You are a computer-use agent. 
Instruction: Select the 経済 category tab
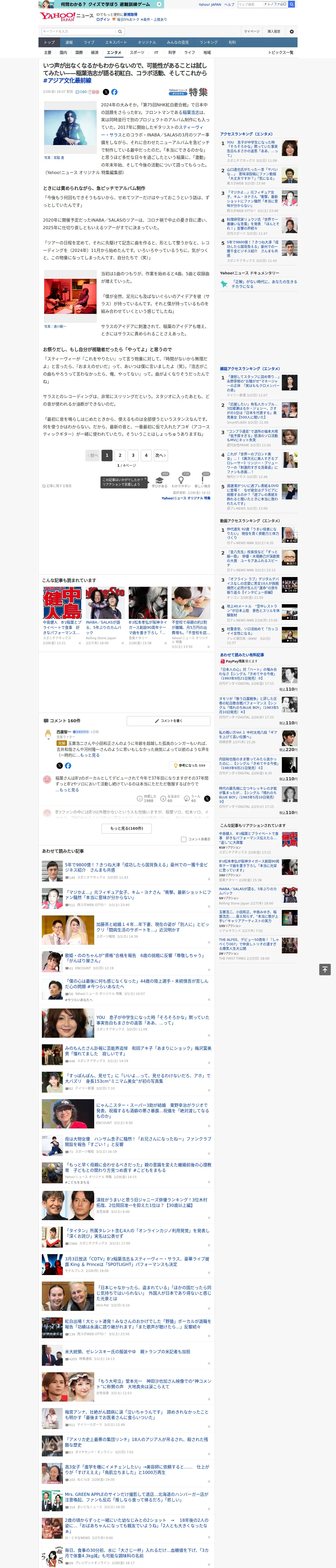[94, 52]
